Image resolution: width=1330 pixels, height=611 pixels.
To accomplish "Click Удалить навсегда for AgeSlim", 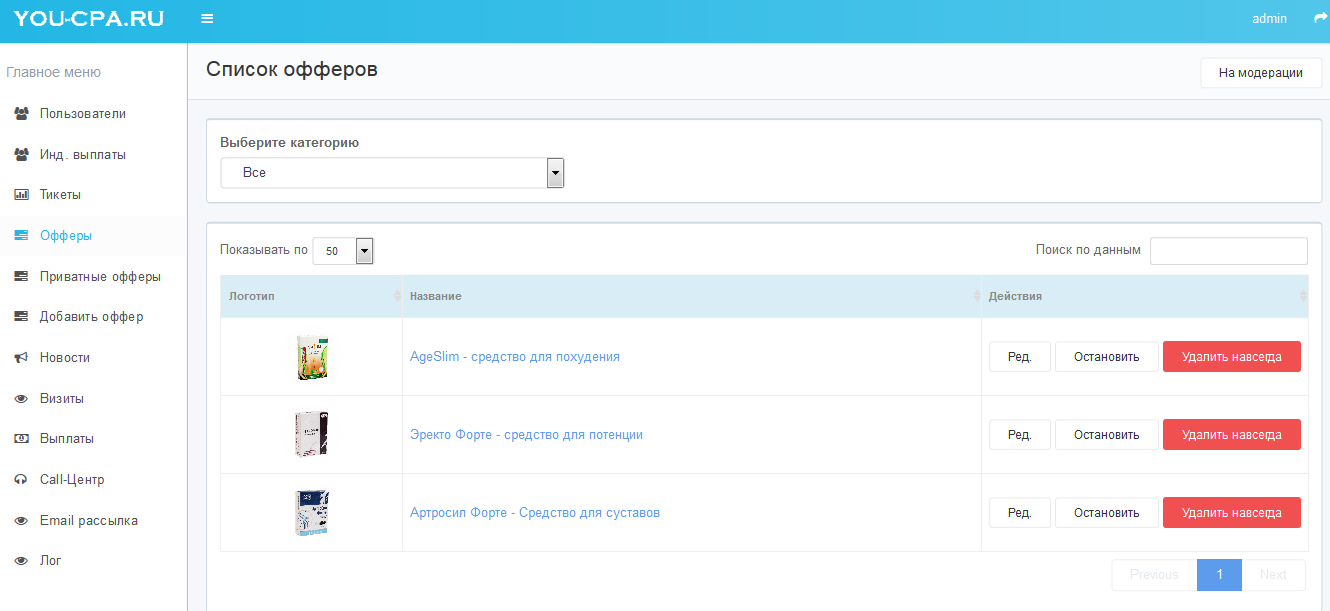I will (x=1232, y=357).
